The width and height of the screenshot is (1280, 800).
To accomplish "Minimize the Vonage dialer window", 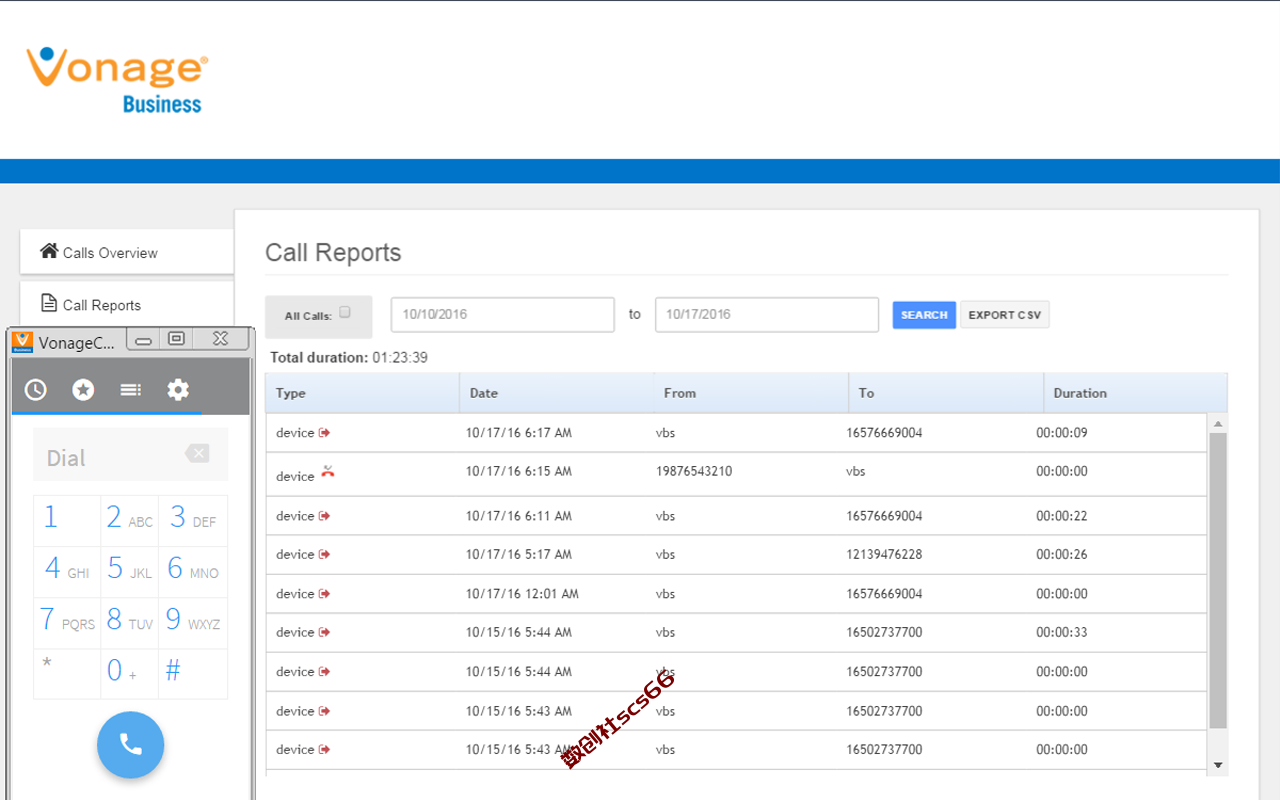I will click(143, 341).
